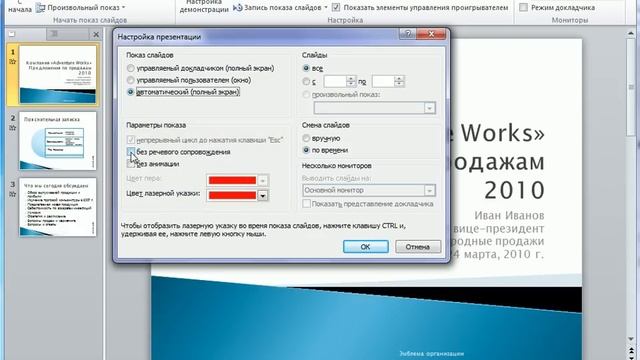The height and width of the screenshot is (360, 640).
Task: Click the scroll down arrow of slide area
Action: coord(631,339)
